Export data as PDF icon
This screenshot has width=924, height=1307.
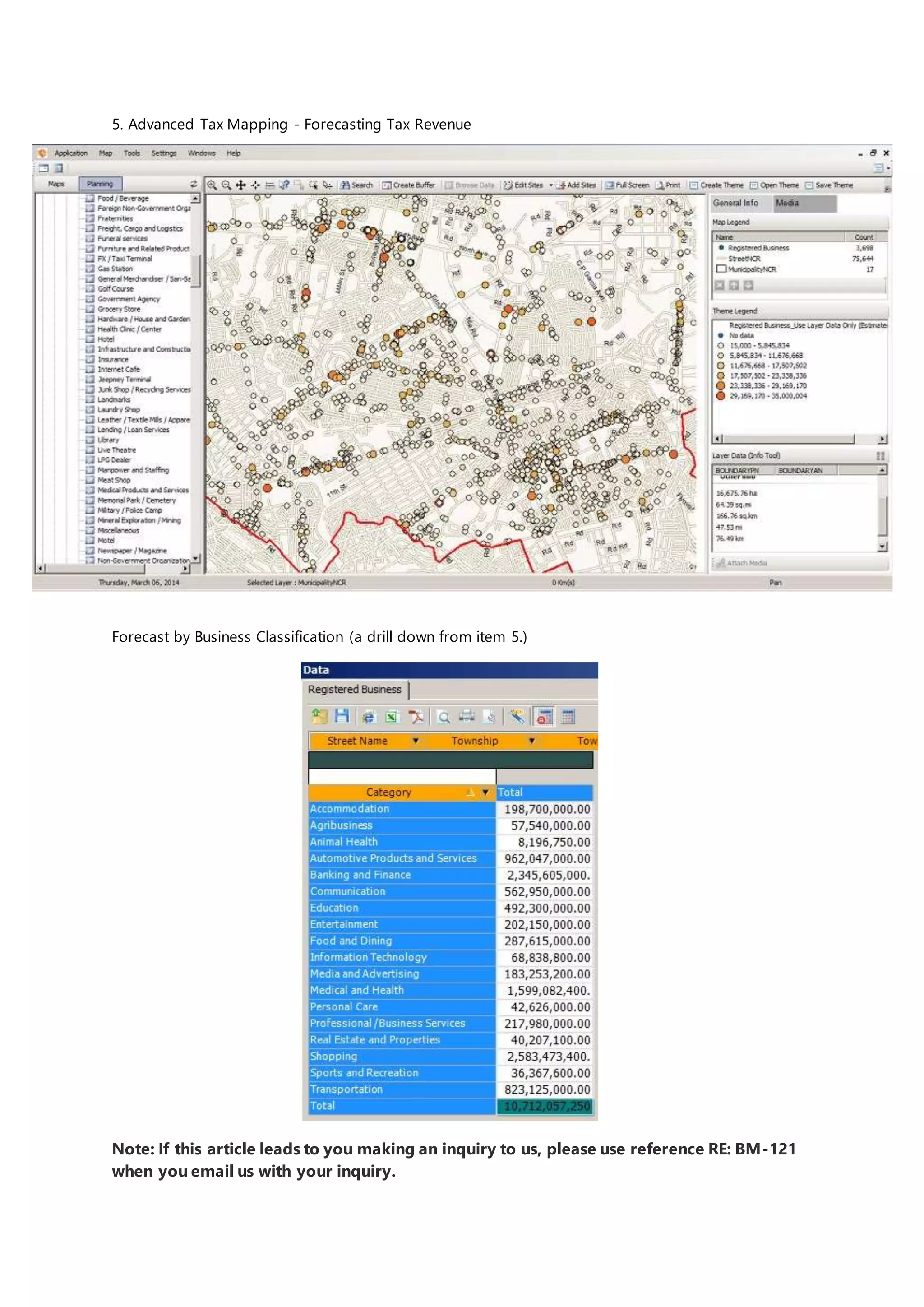pyautogui.click(x=416, y=717)
